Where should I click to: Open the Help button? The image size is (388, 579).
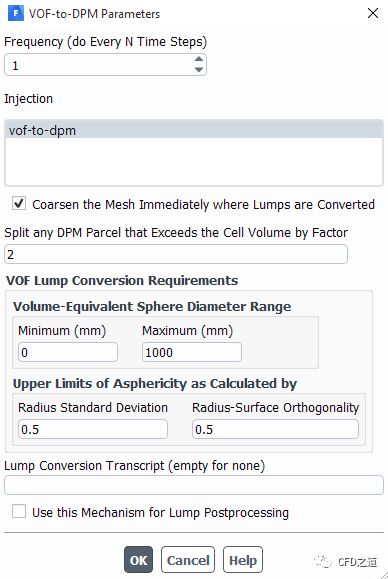pyautogui.click(x=243, y=560)
